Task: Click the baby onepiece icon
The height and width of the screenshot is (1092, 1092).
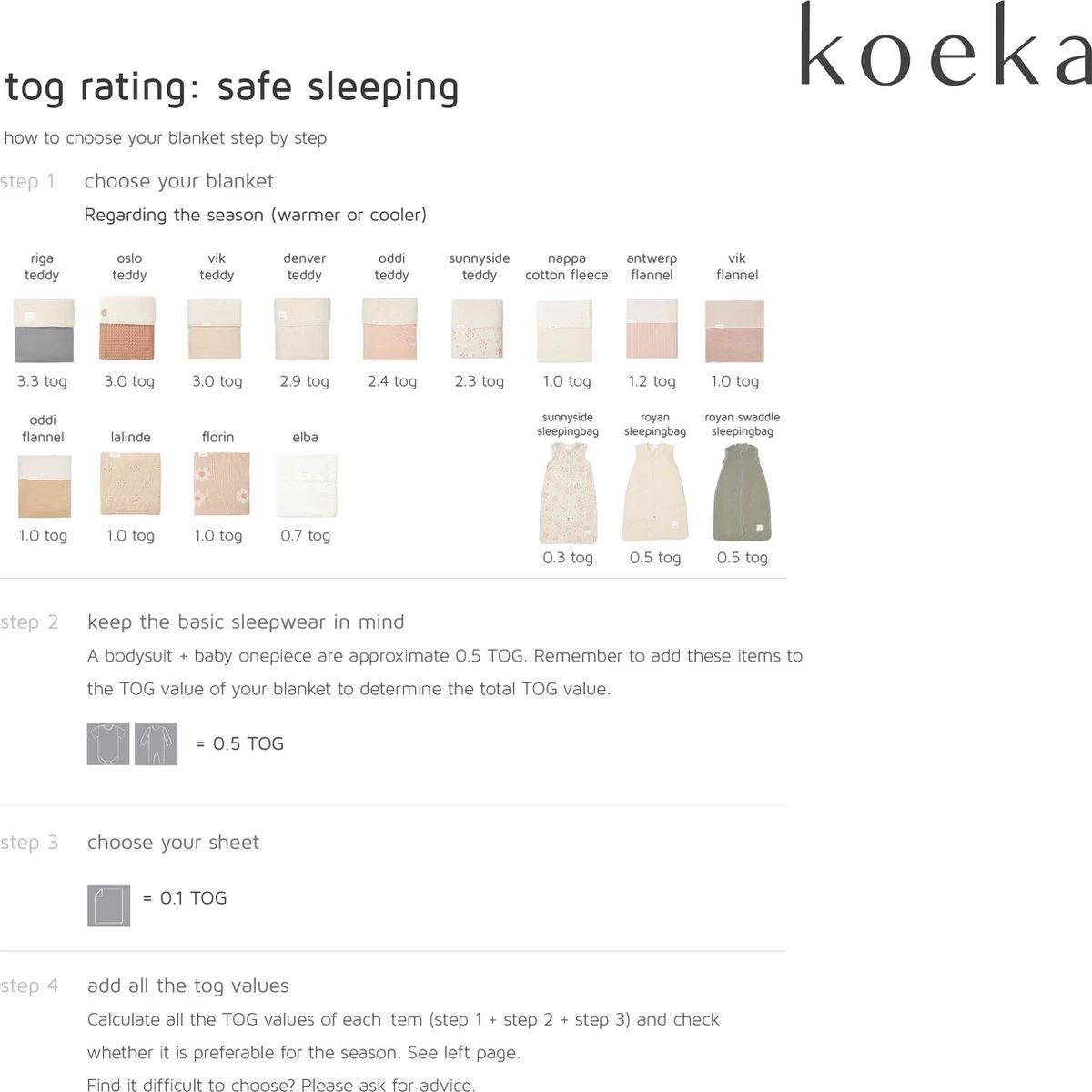Action: [x=157, y=743]
